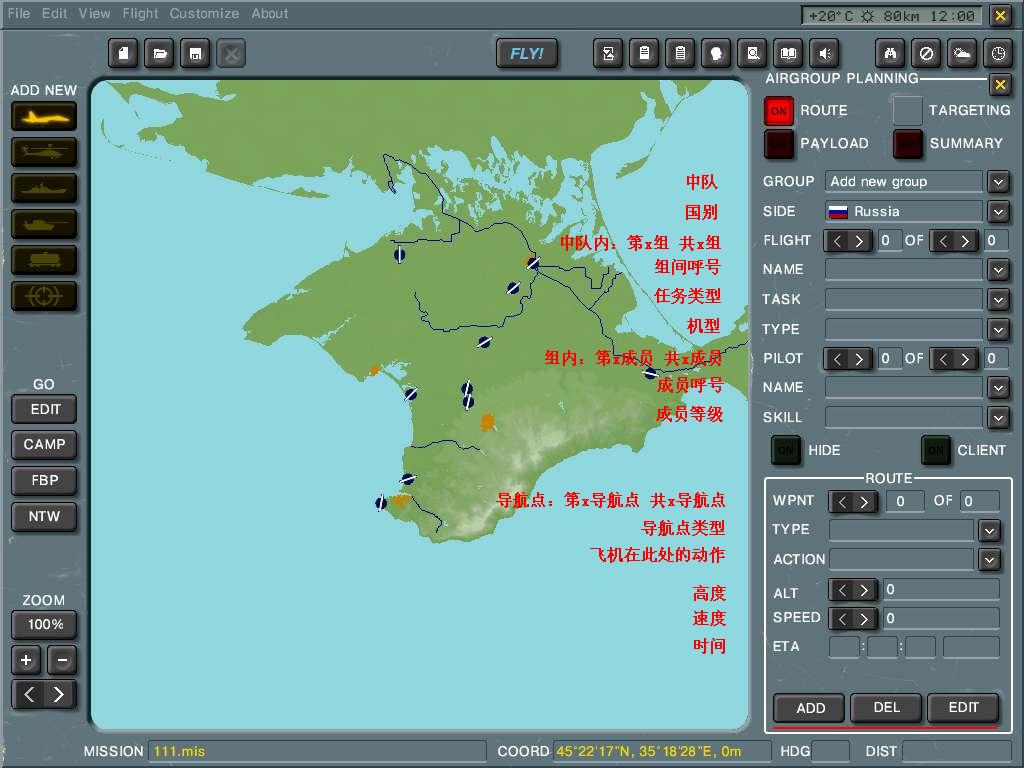Open the GROUP dropdown list
Image resolution: width=1024 pixels, height=768 pixels.
click(998, 182)
